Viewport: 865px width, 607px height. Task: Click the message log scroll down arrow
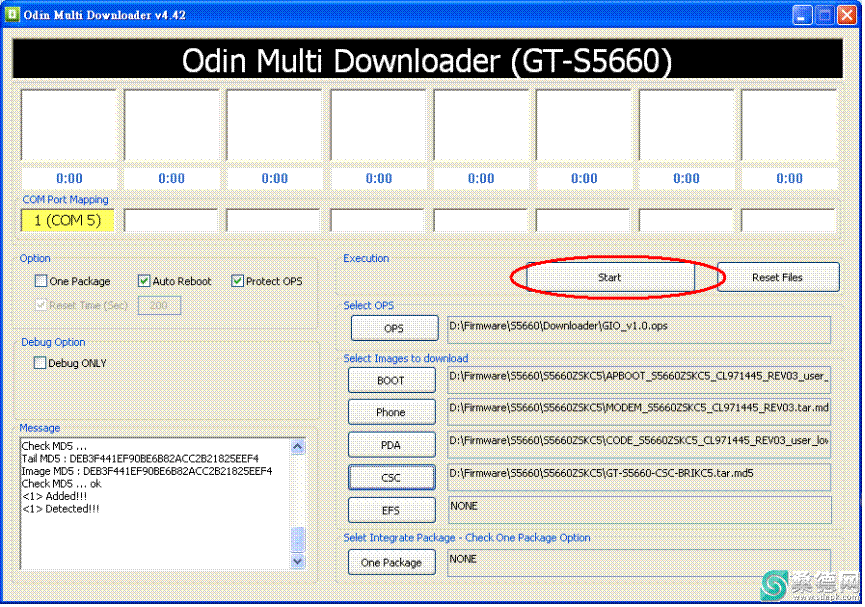pos(298,561)
